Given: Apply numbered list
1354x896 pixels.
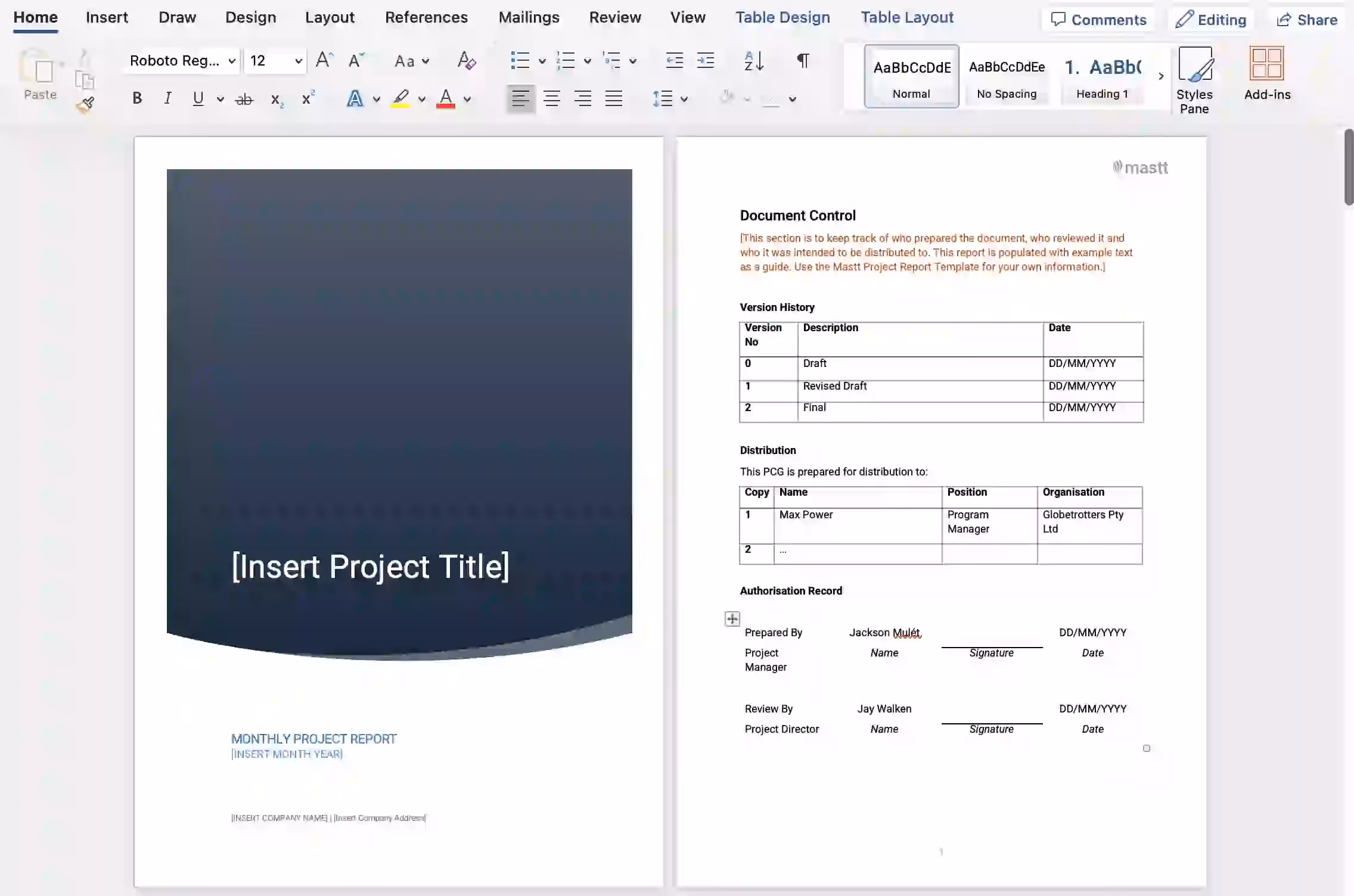Looking at the screenshot, I should pyautogui.click(x=565, y=60).
